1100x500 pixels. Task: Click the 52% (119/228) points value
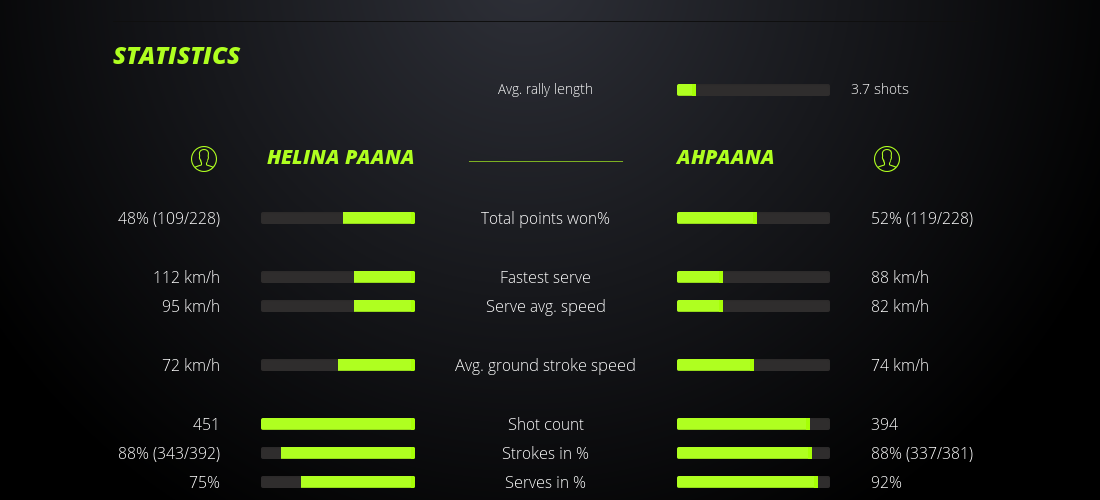pyautogui.click(x=922, y=218)
